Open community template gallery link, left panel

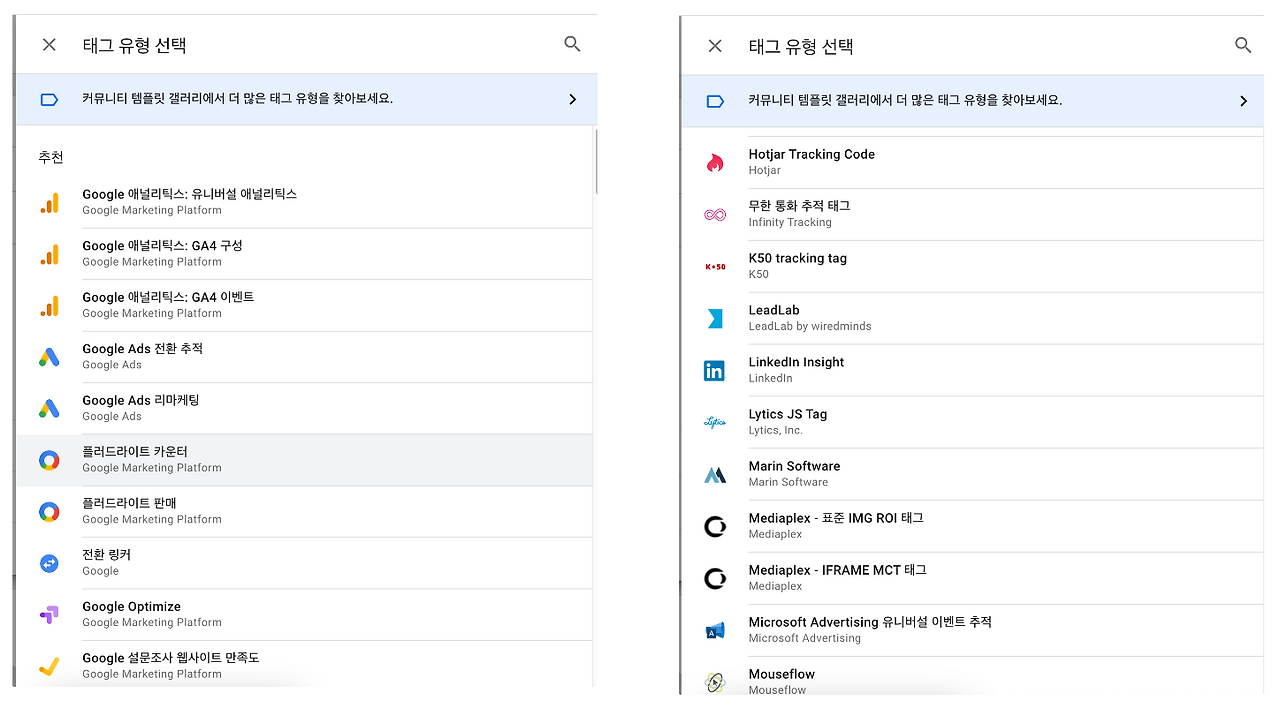click(x=306, y=99)
